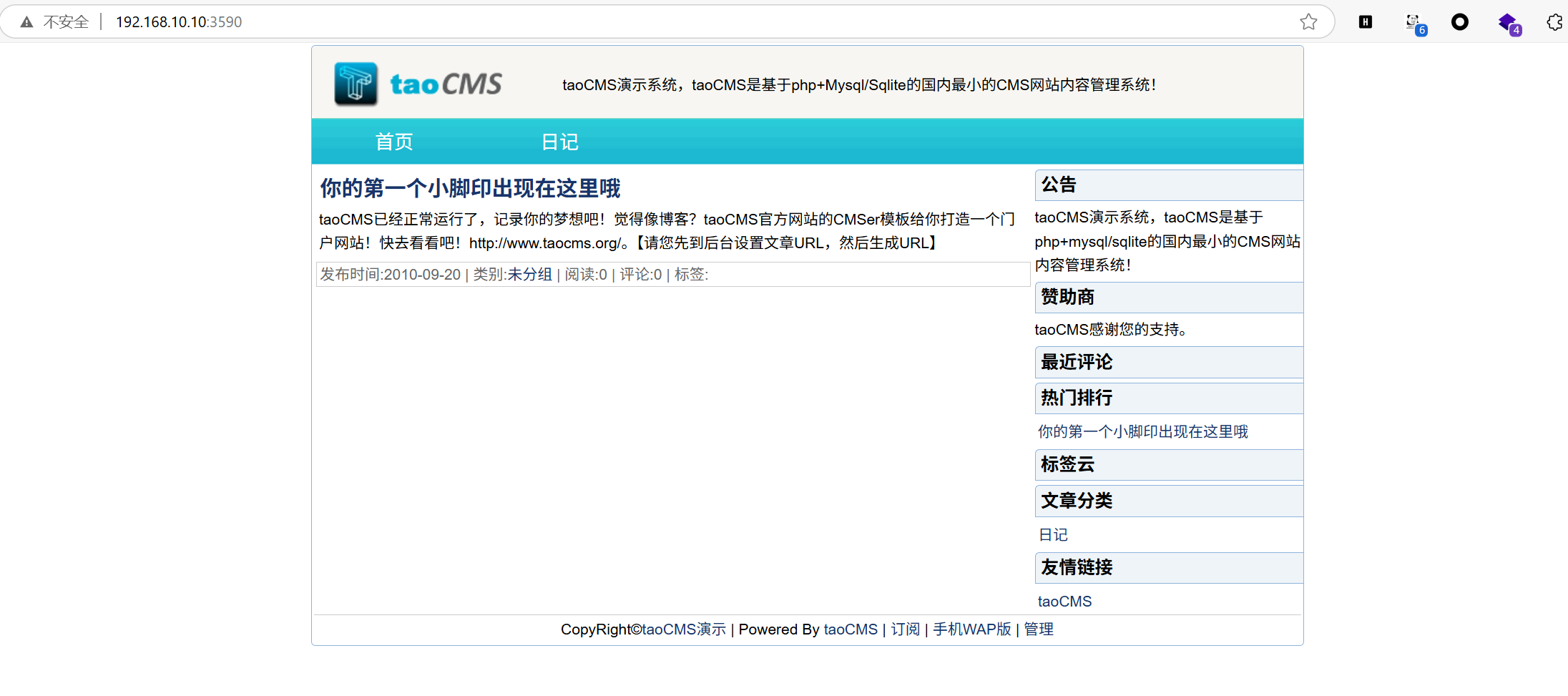Click the taoCMS wordmark in header
Screen dimensions: 1568x696
[446, 84]
